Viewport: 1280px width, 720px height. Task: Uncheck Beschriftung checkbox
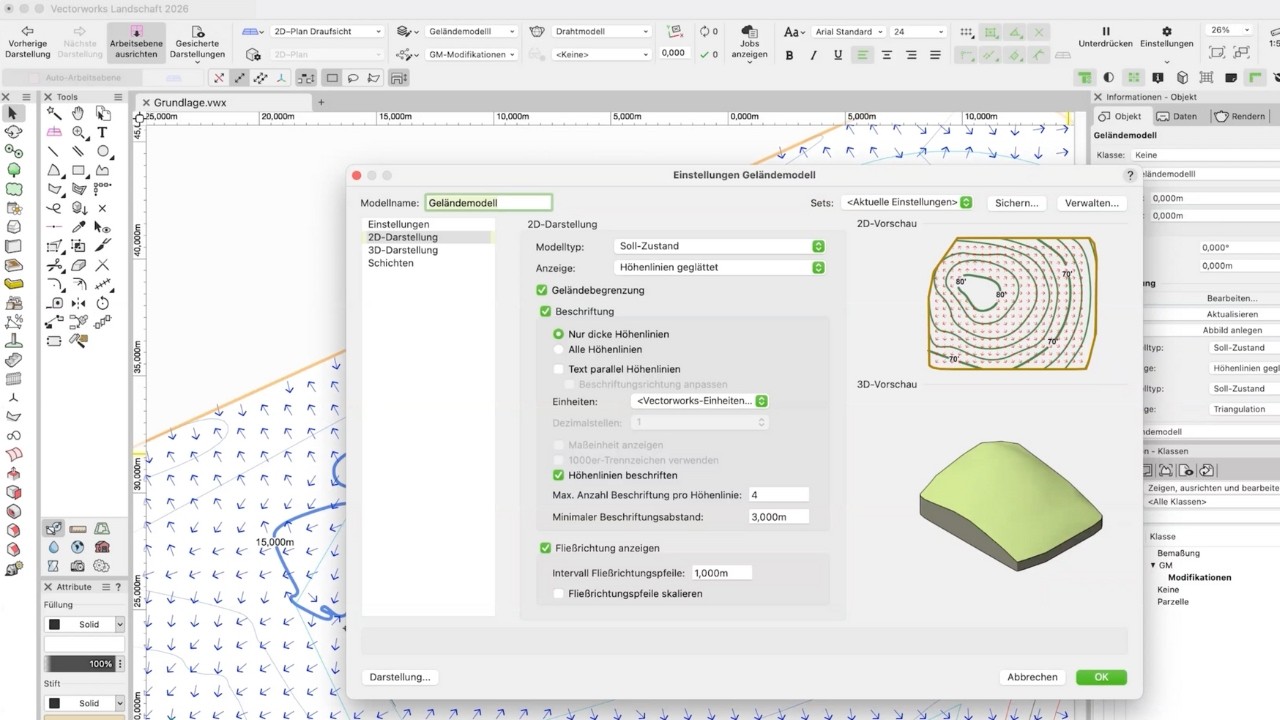(x=546, y=311)
